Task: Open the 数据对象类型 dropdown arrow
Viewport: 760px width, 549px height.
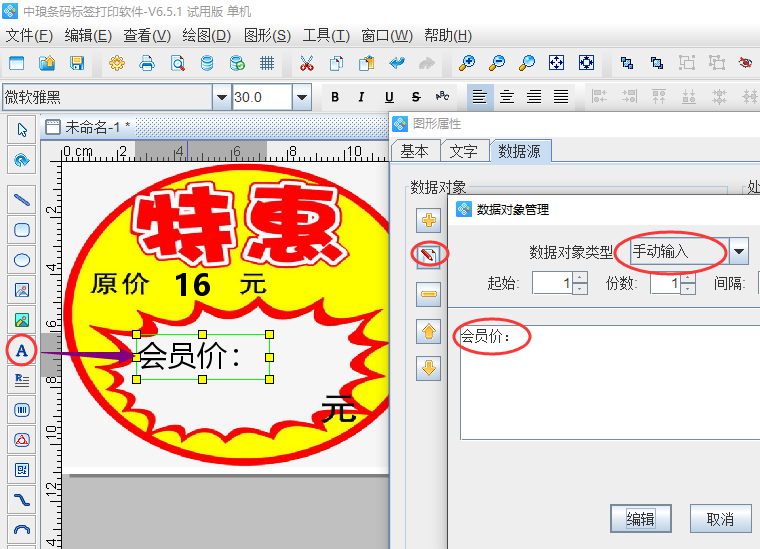Action: coord(739,251)
